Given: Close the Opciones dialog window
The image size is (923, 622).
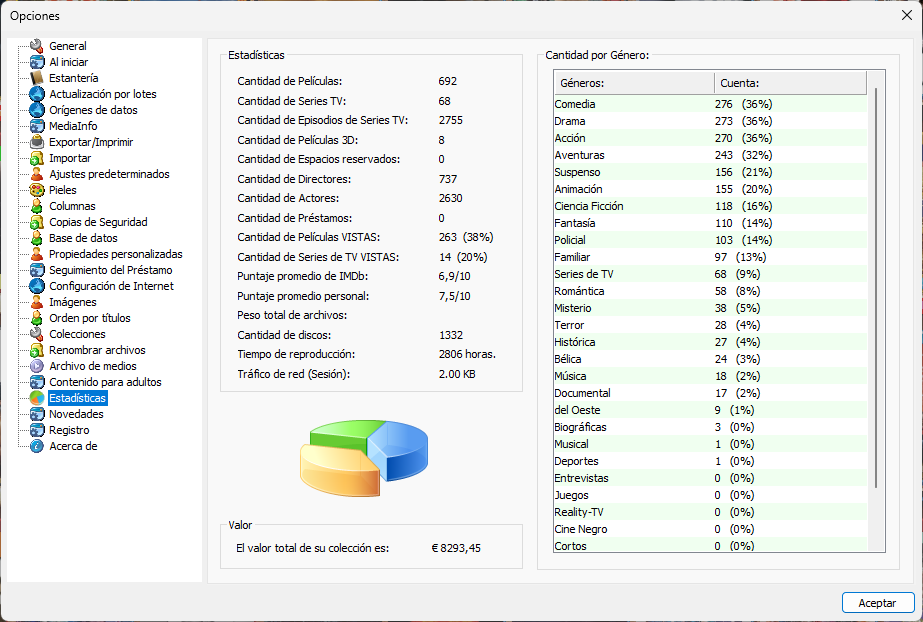Looking at the screenshot, I should 906,15.
